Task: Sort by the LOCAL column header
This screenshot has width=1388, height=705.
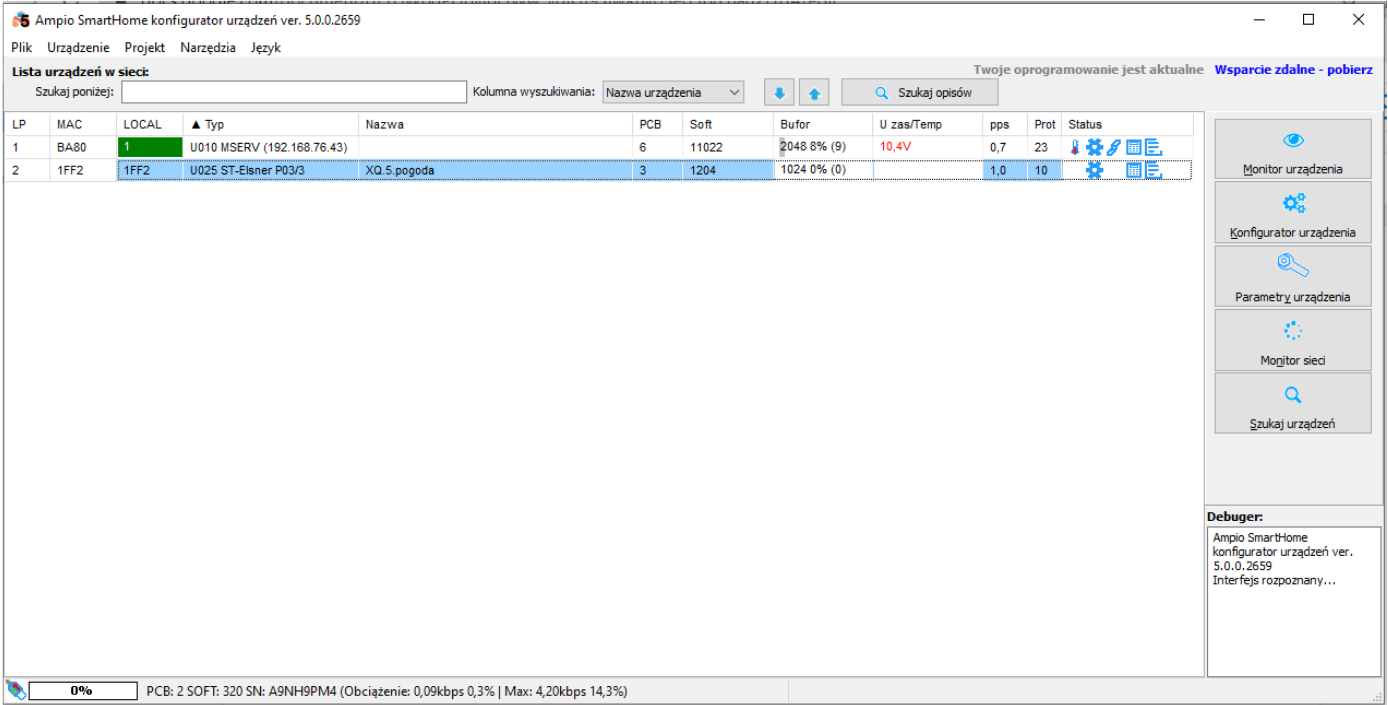Action: (150, 124)
